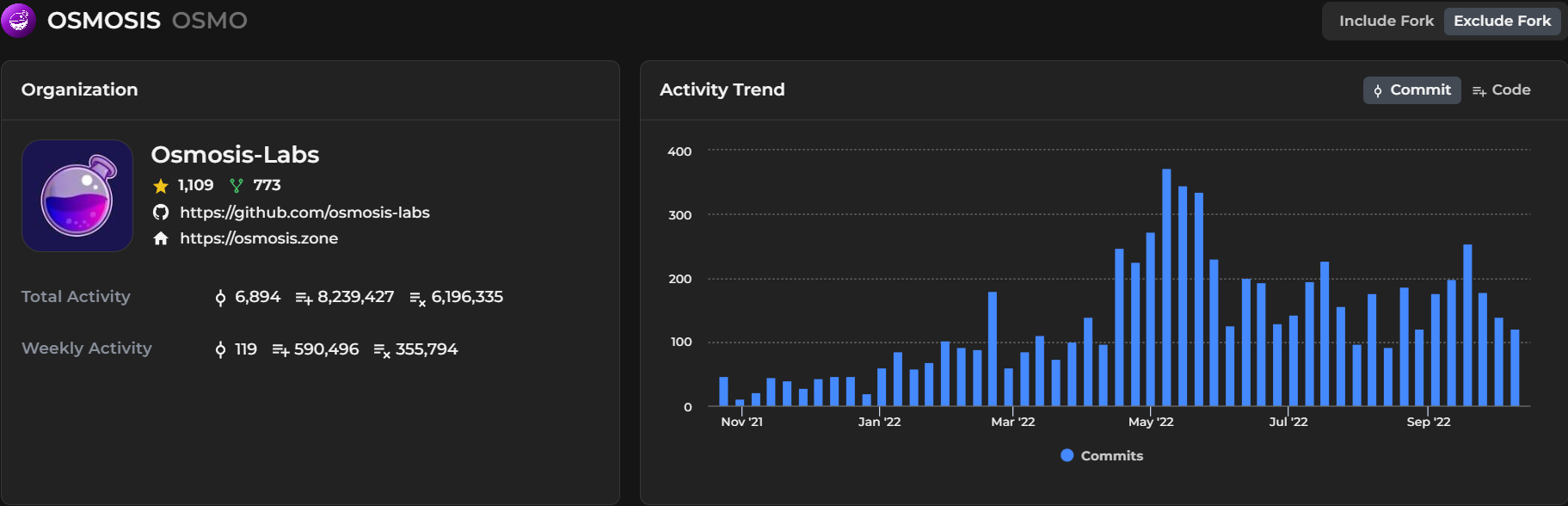
Task: Select the Exclude Fork option
Action: [x=1502, y=21]
